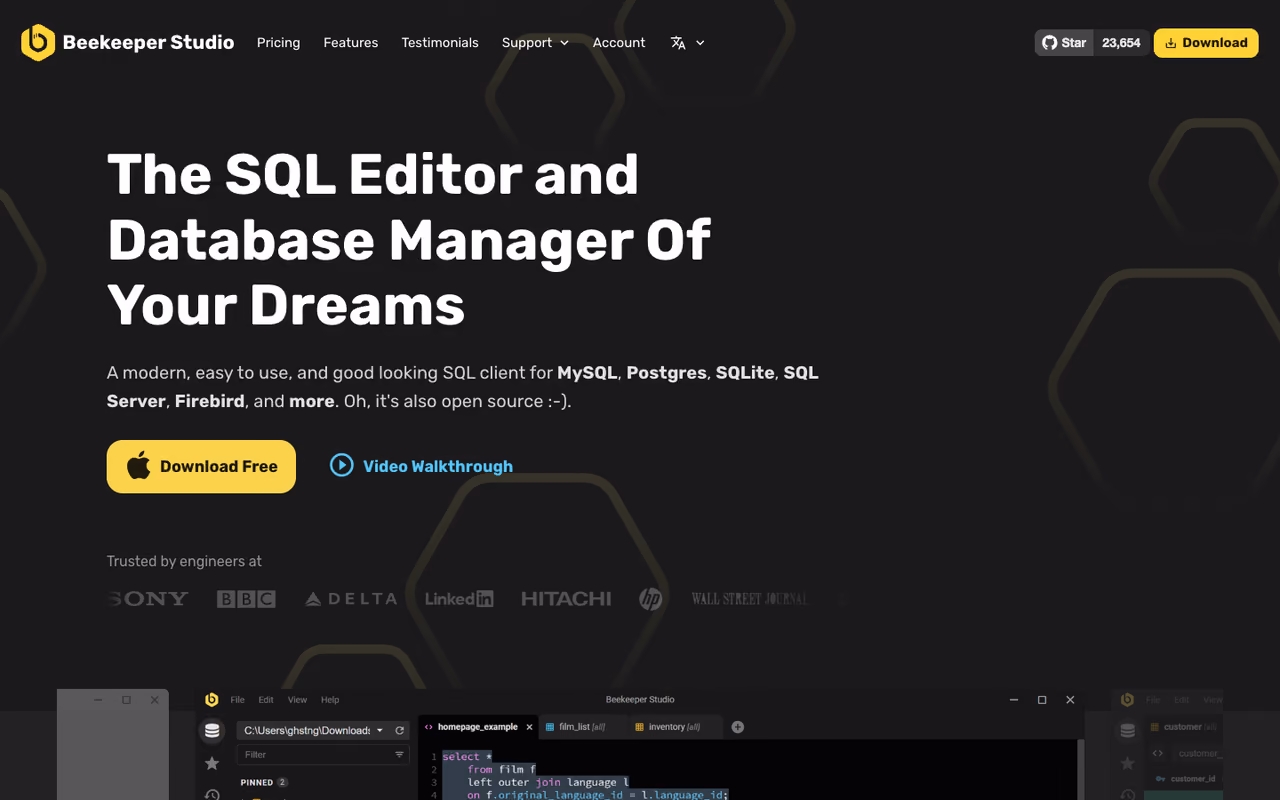Click the Firebird link in the description
This screenshot has width=1280, height=800.
[210, 401]
